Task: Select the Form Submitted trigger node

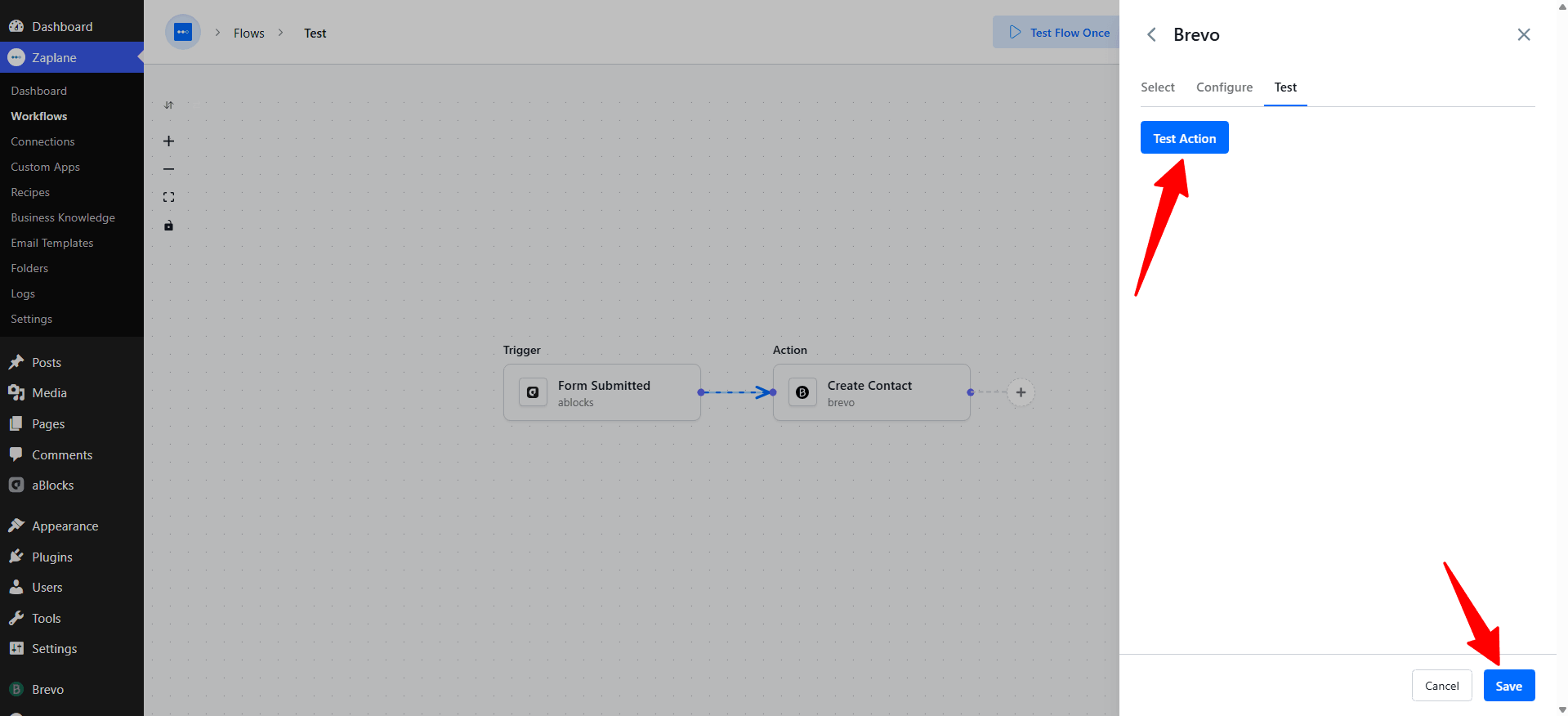Action: (x=602, y=392)
